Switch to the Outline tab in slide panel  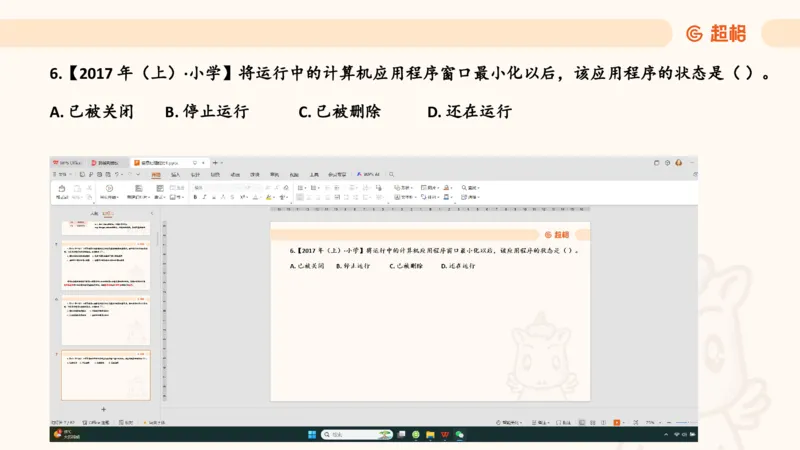click(x=94, y=213)
